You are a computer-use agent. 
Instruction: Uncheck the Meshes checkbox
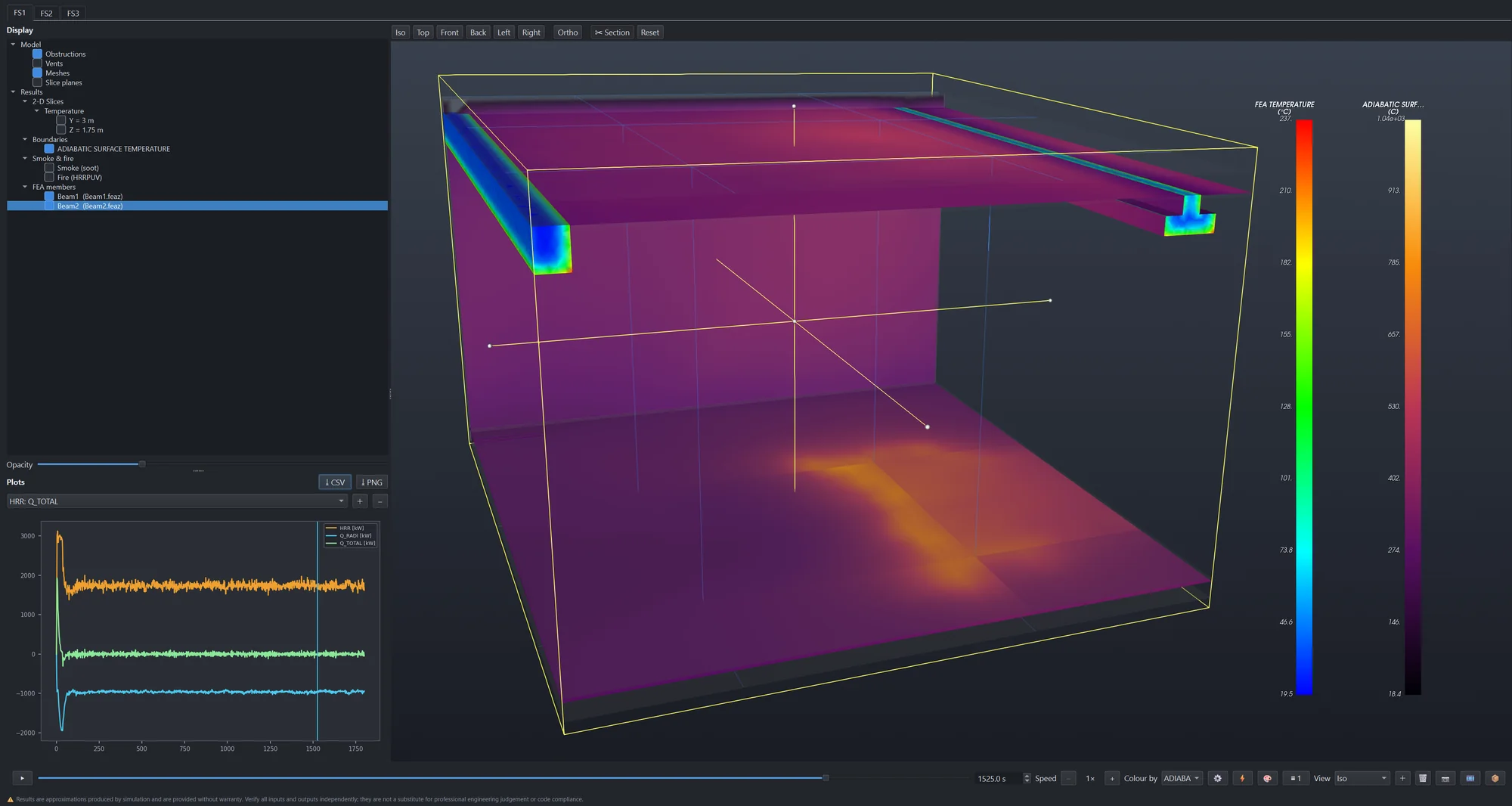[37, 73]
